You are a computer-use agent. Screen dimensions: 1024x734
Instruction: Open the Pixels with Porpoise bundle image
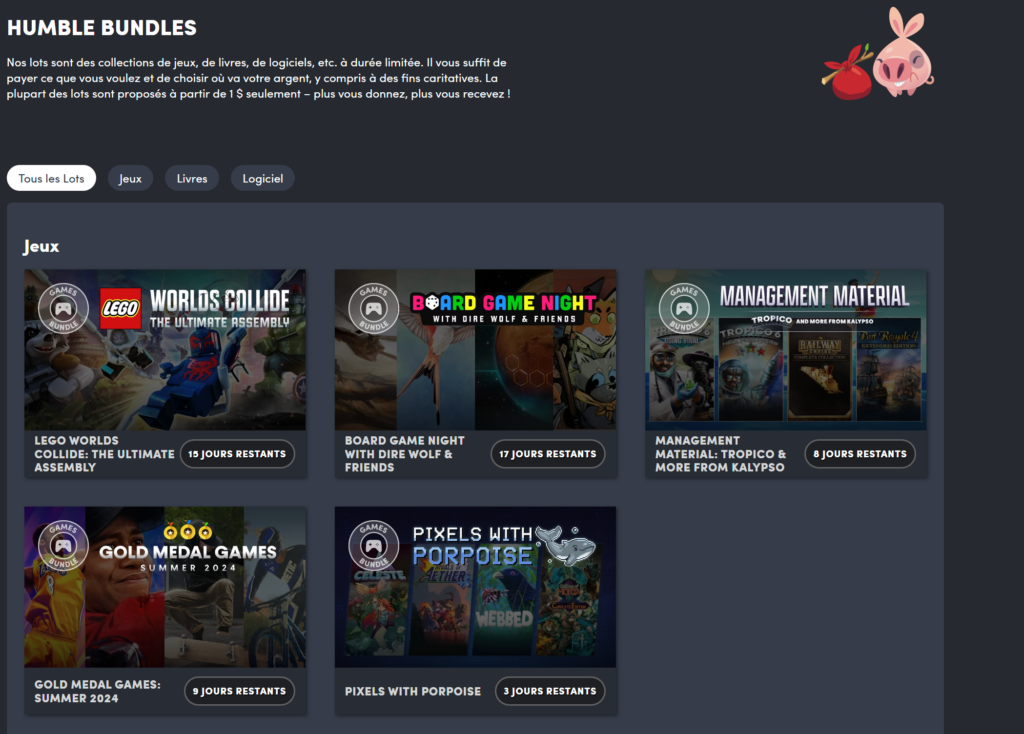(475, 587)
